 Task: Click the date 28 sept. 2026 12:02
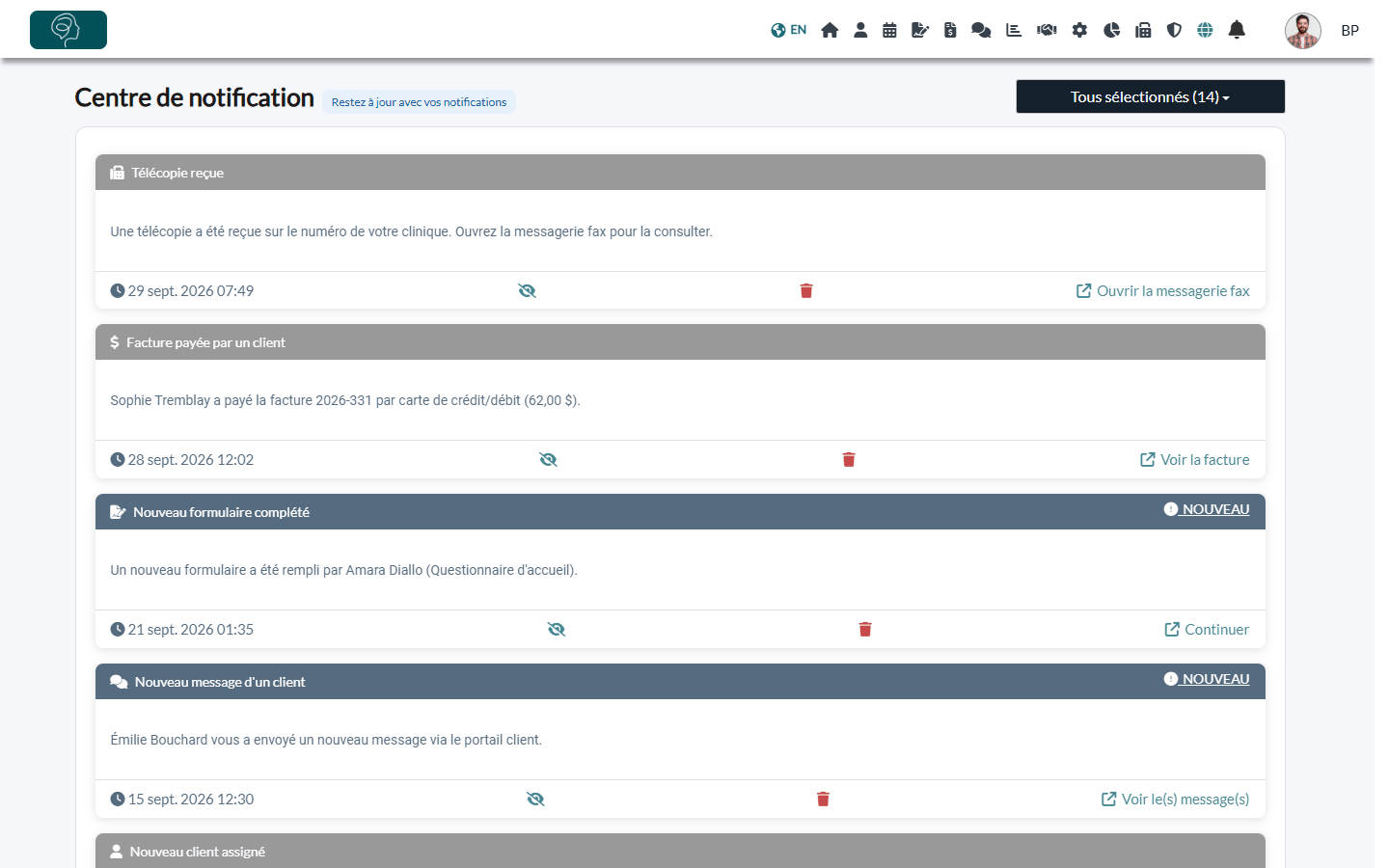point(182,459)
